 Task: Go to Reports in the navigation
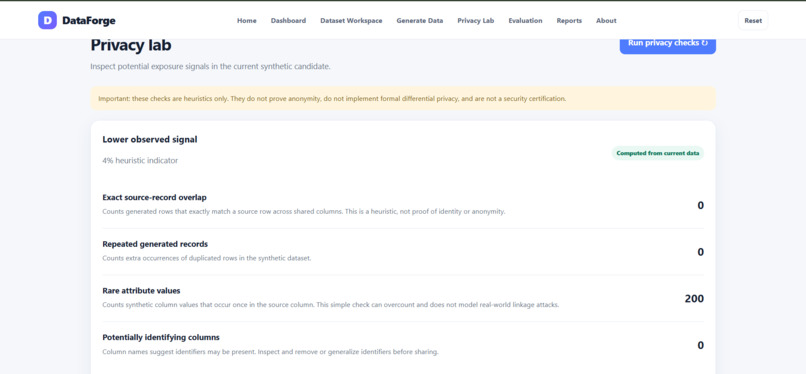(569, 21)
